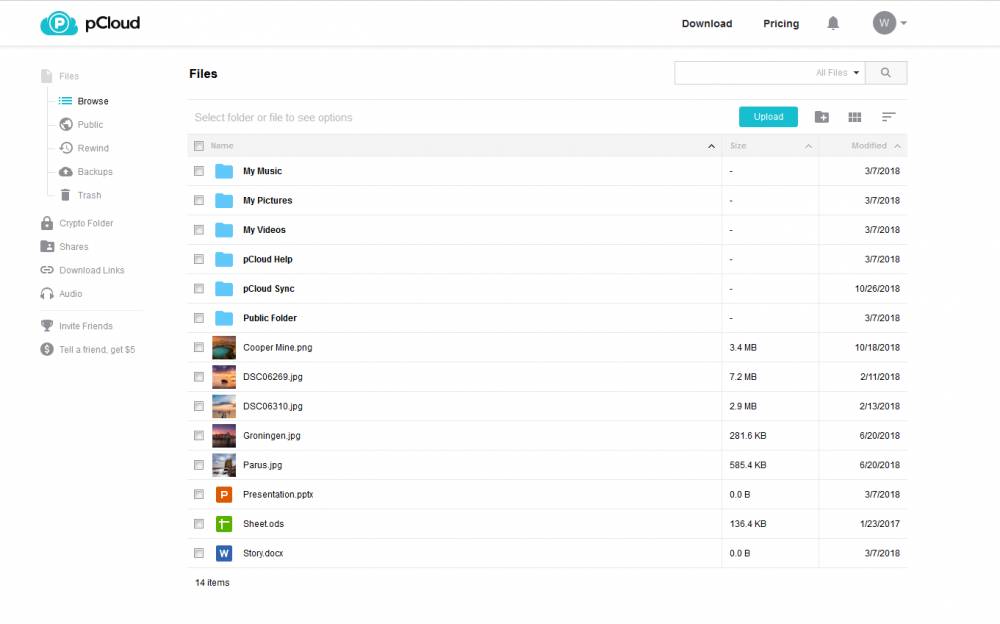Open the Cooper Mine.png thumbnail
Viewport: 1000px width, 624px height.
click(224, 347)
